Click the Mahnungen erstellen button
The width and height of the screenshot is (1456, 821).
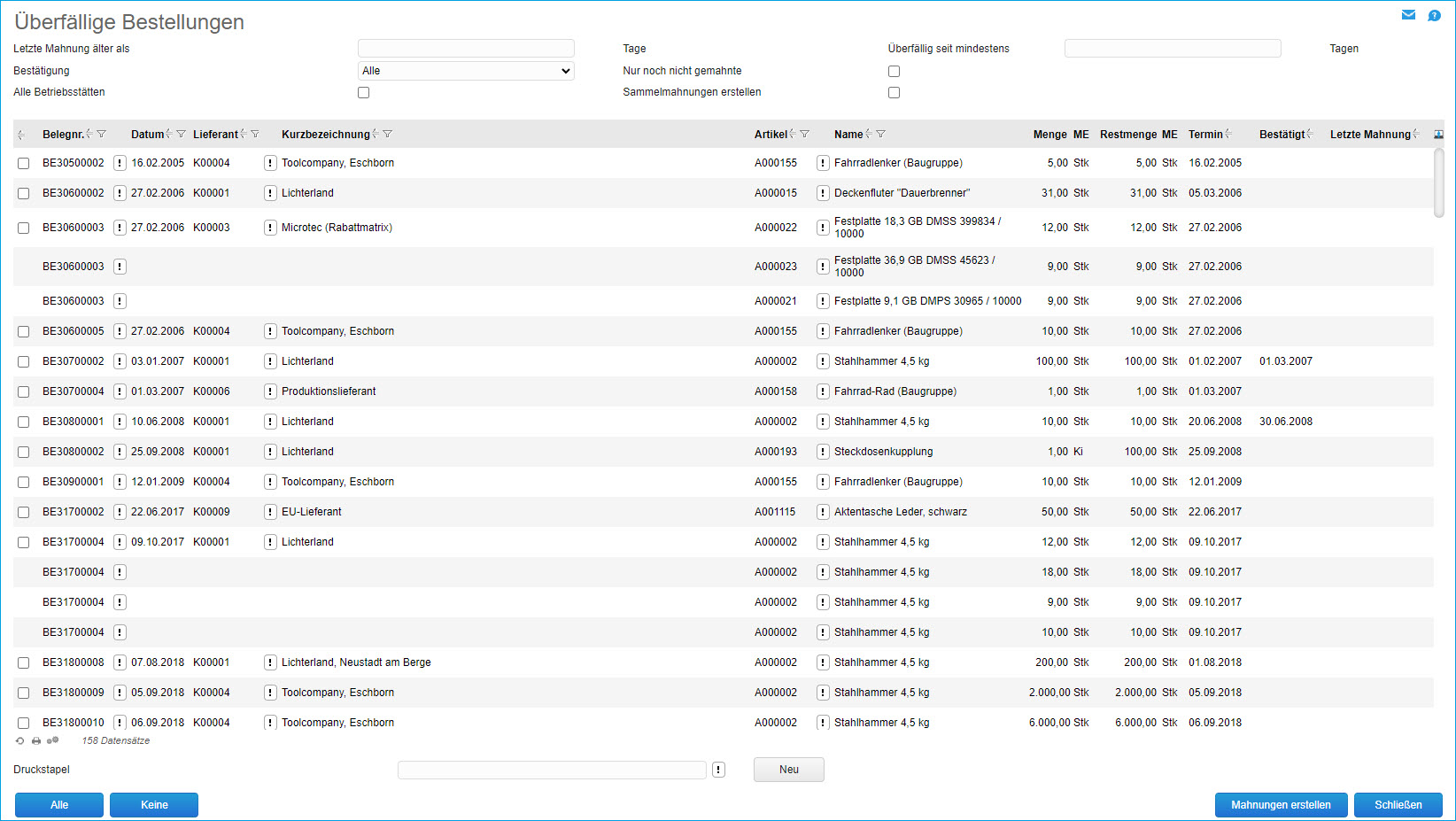pyautogui.click(x=1281, y=805)
